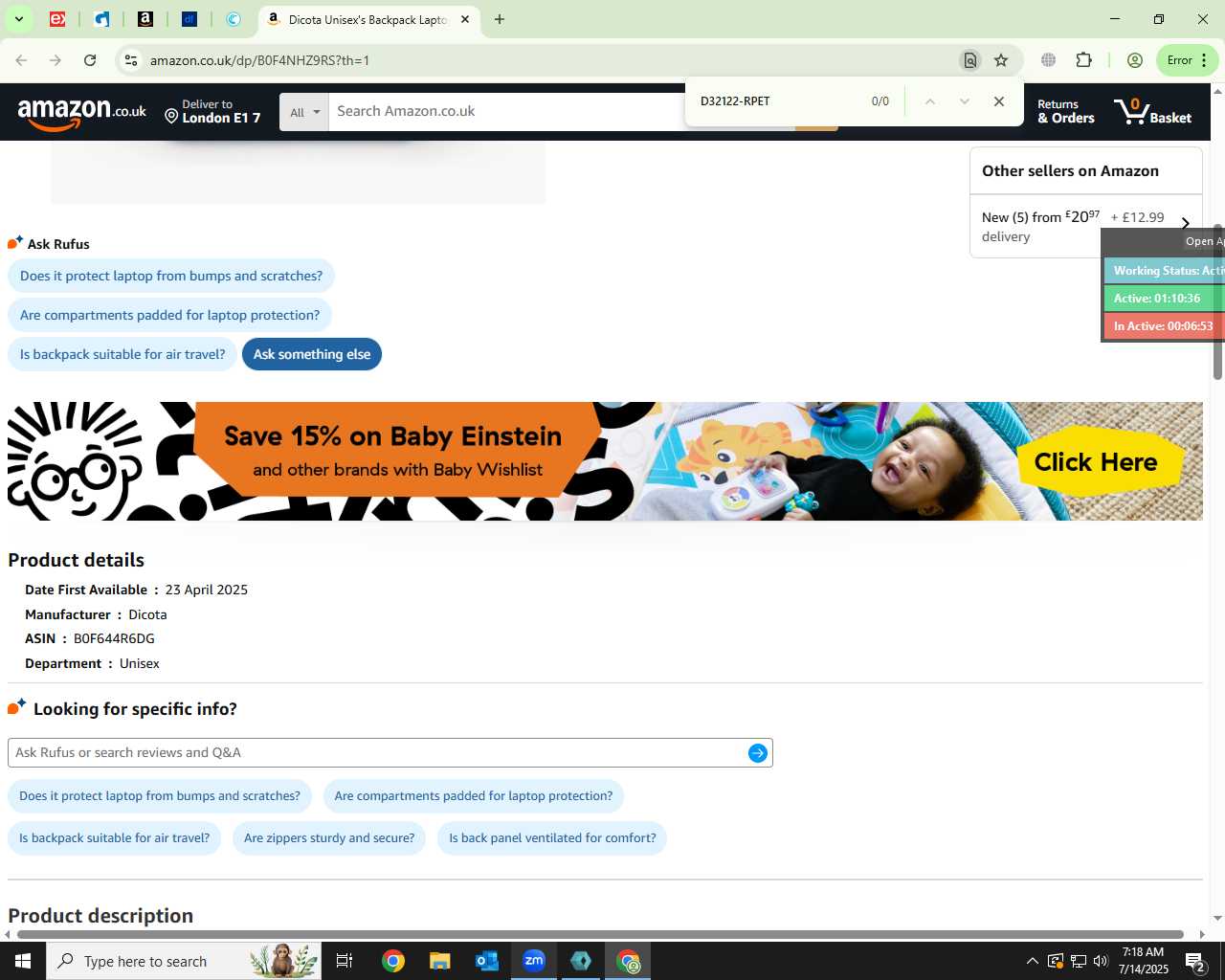Expand Other sellers New (5) offers arrow
Viewport: 1225px width, 980px height.
(1185, 223)
